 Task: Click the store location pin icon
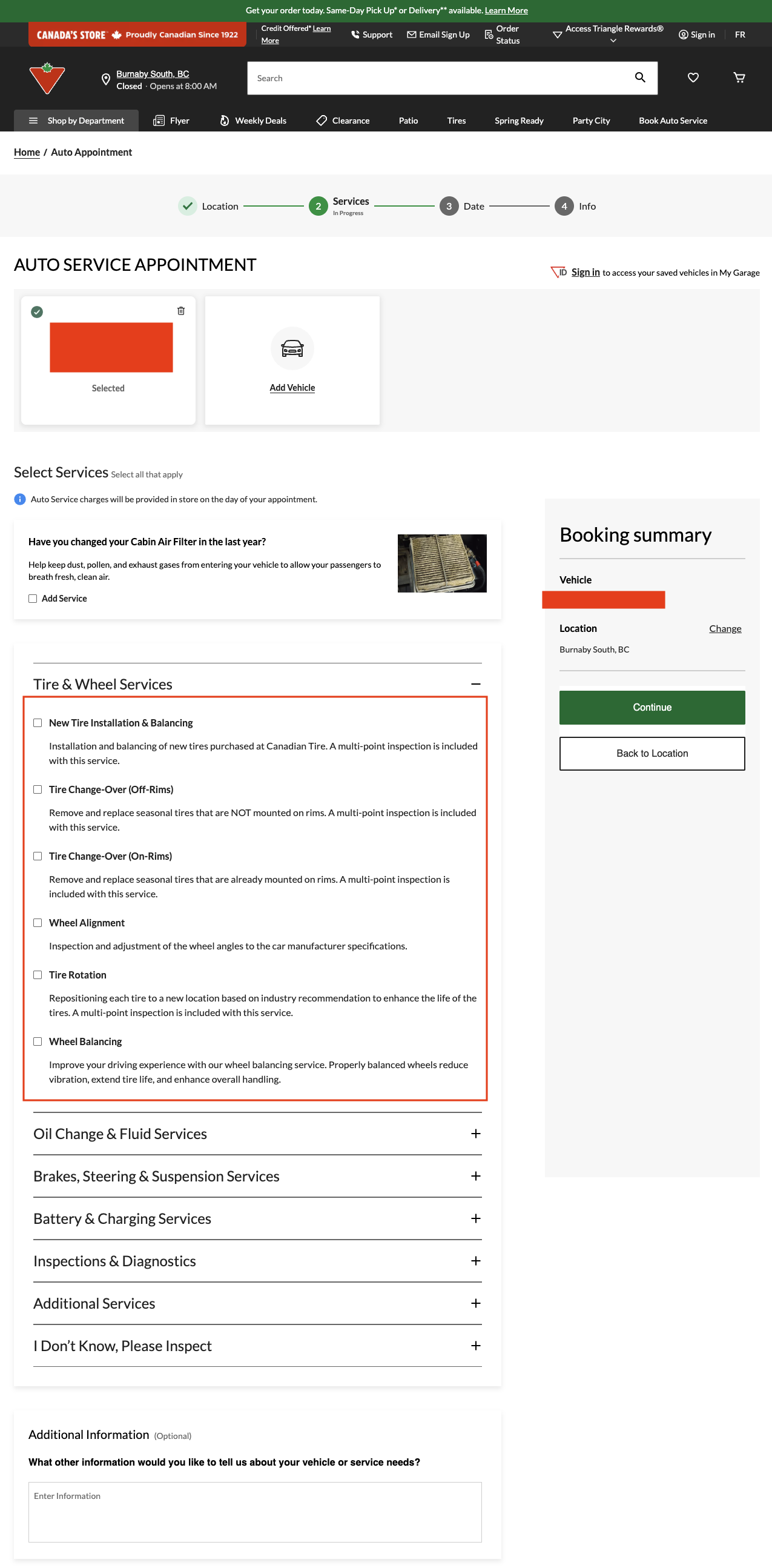point(106,79)
